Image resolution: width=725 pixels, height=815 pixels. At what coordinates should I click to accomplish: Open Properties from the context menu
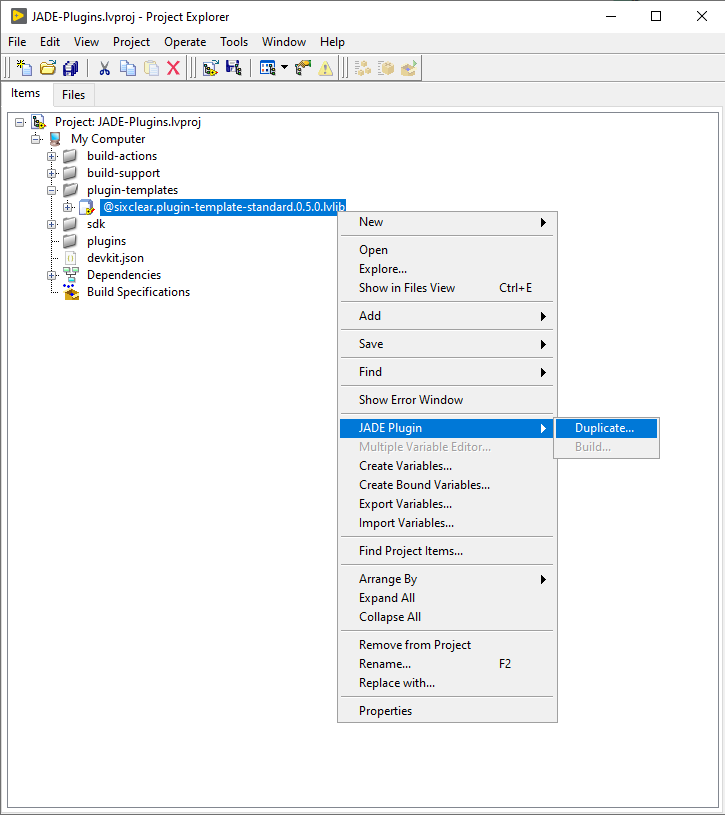447,711
